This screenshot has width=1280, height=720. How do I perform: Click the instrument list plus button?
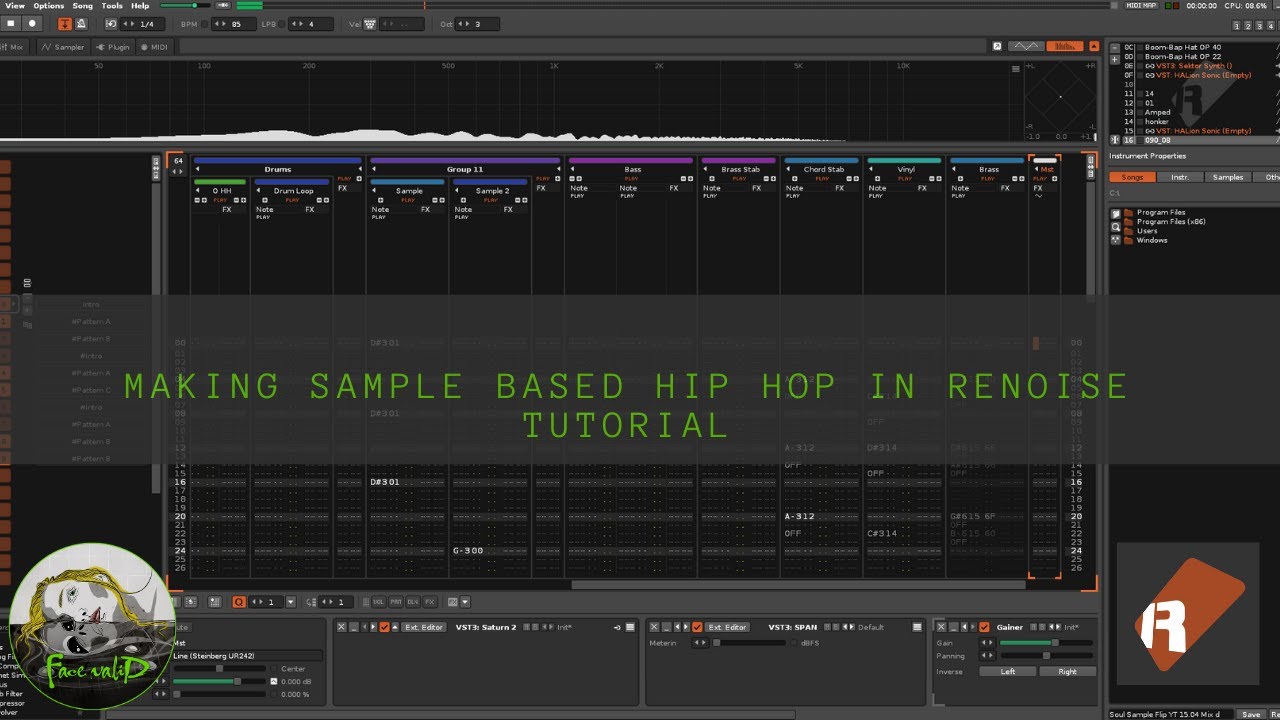pyautogui.click(x=1115, y=60)
